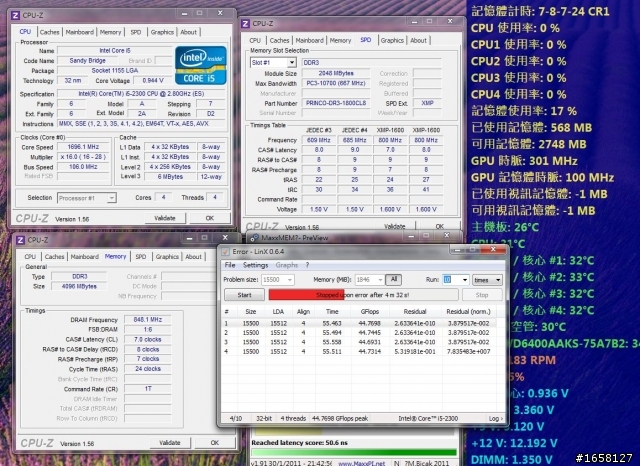Image resolution: width=640 pixels, height=466 pixels.
Task: Click the Part Number field PRINCO-DR3-1600CL8
Action: 336,103
